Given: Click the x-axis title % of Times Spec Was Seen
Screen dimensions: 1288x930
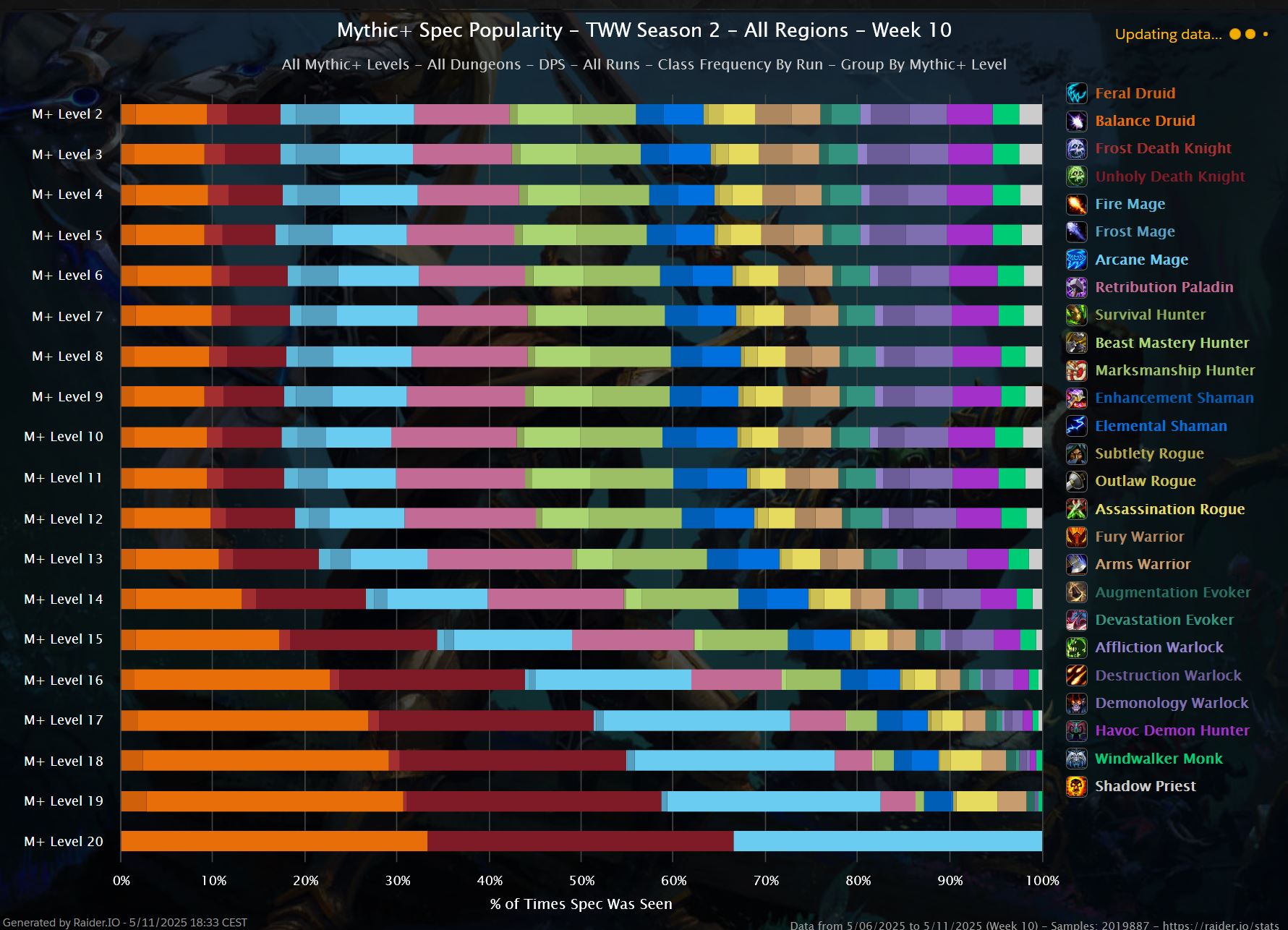Looking at the screenshot, I should coord(581,904).
